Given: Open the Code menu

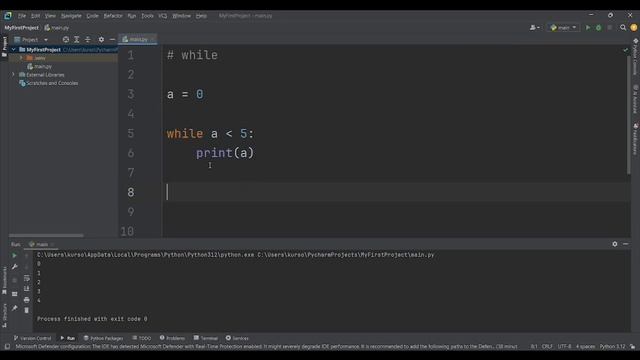Looking at the screenshot, I should (92, 16).
